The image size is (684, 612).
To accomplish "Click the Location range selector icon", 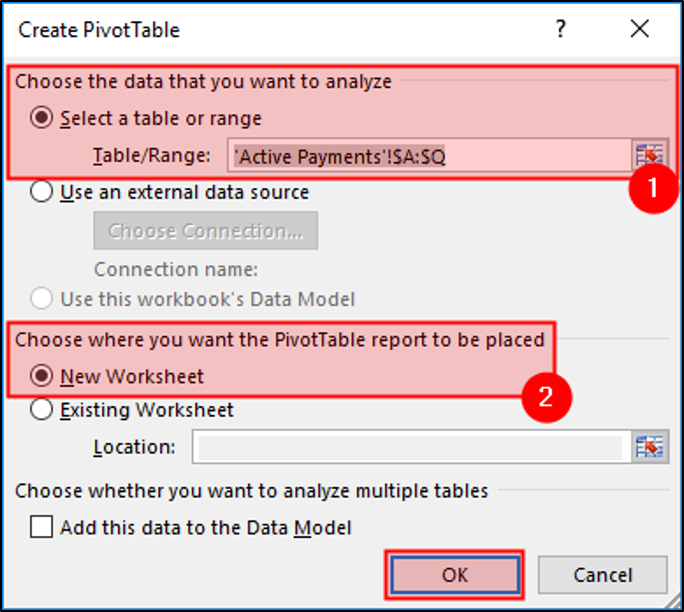I will coord(650,447).
